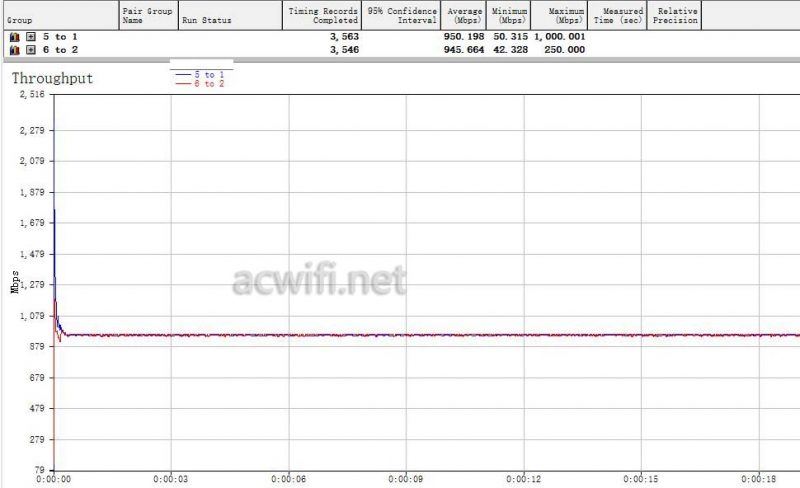Click the Relative Precision column header
The height and width of the screenshot is (488, 800).
point(674,15)
